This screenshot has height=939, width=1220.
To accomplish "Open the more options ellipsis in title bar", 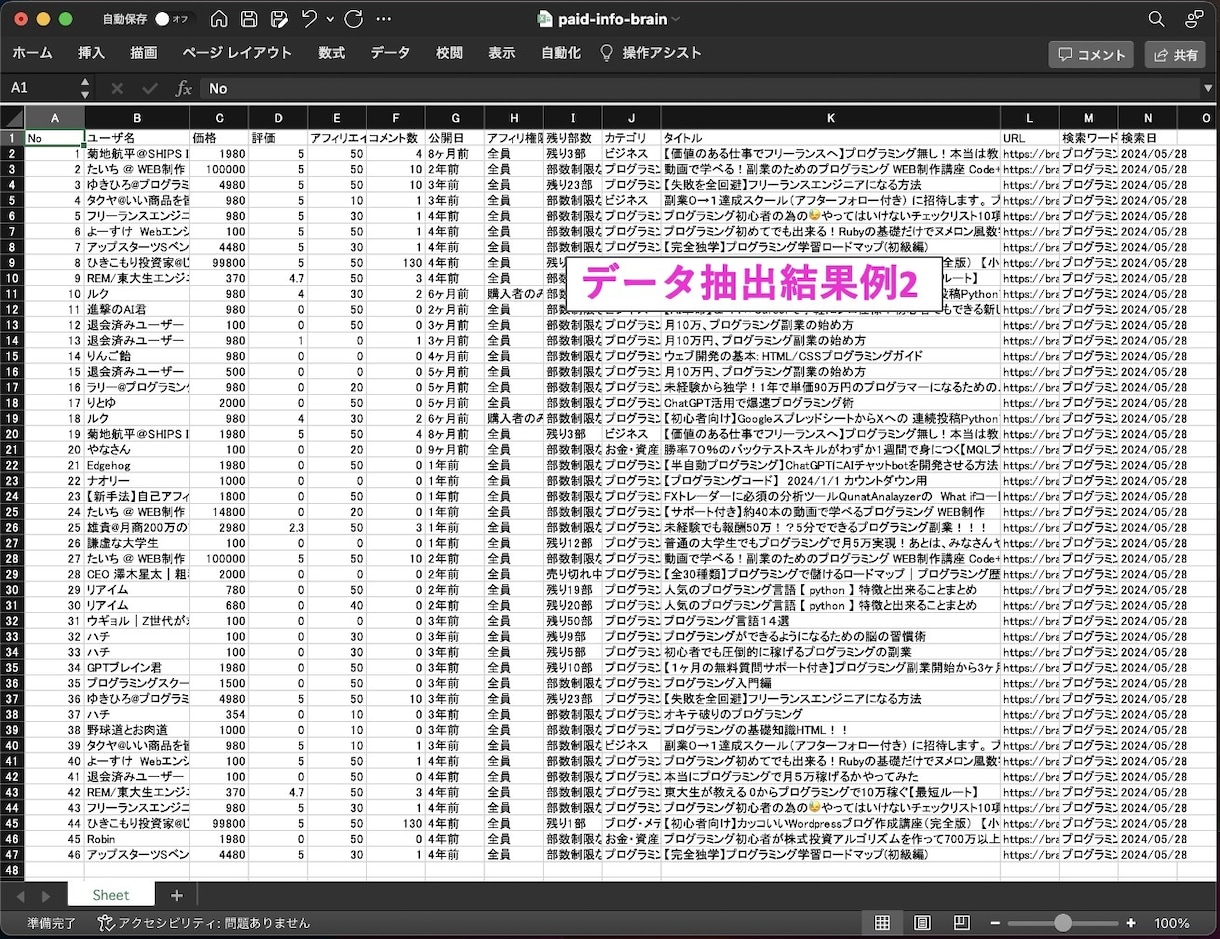I will [x=383, y=19].
